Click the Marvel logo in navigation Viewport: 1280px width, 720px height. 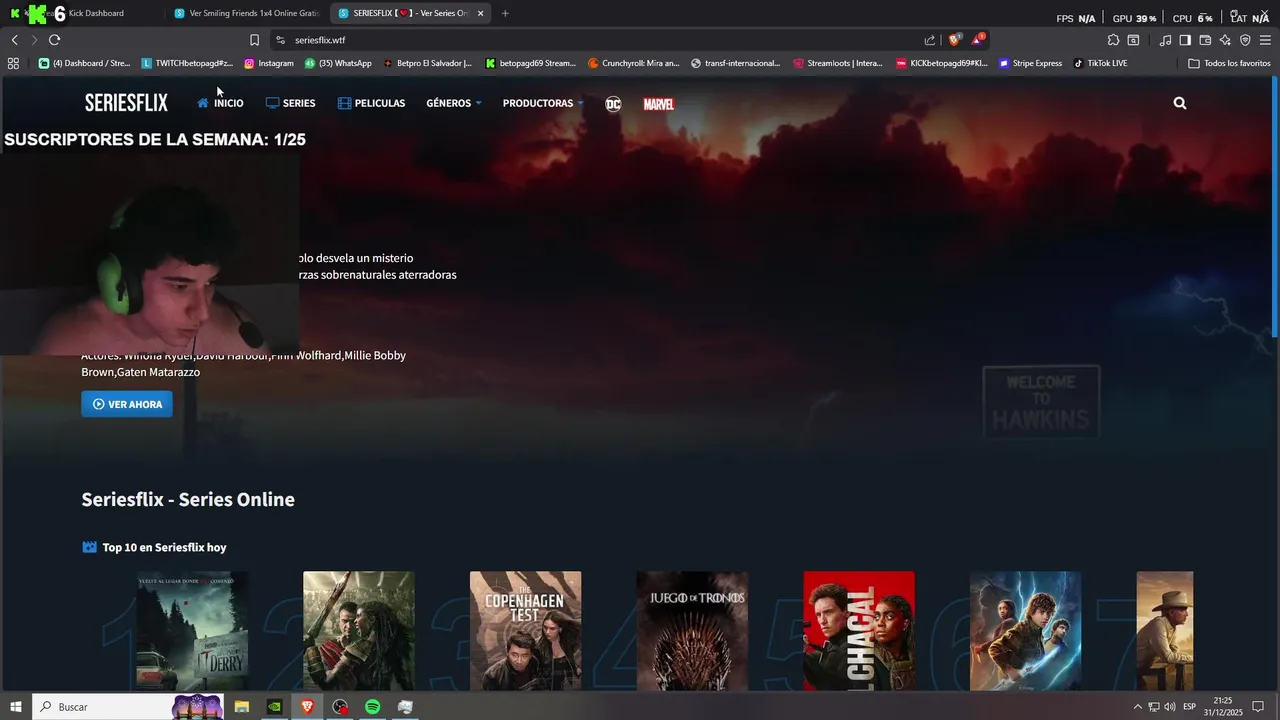pos(658,104)
